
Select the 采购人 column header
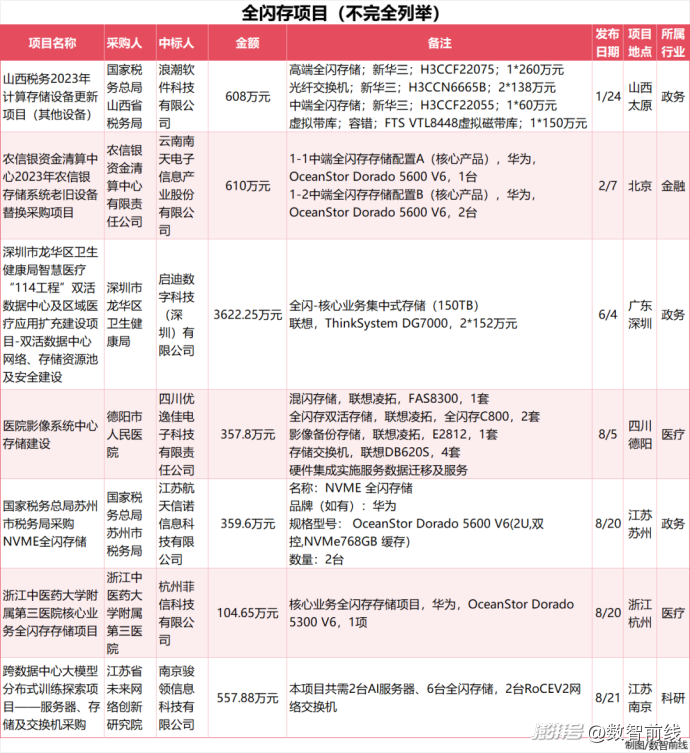pos(127,44)
